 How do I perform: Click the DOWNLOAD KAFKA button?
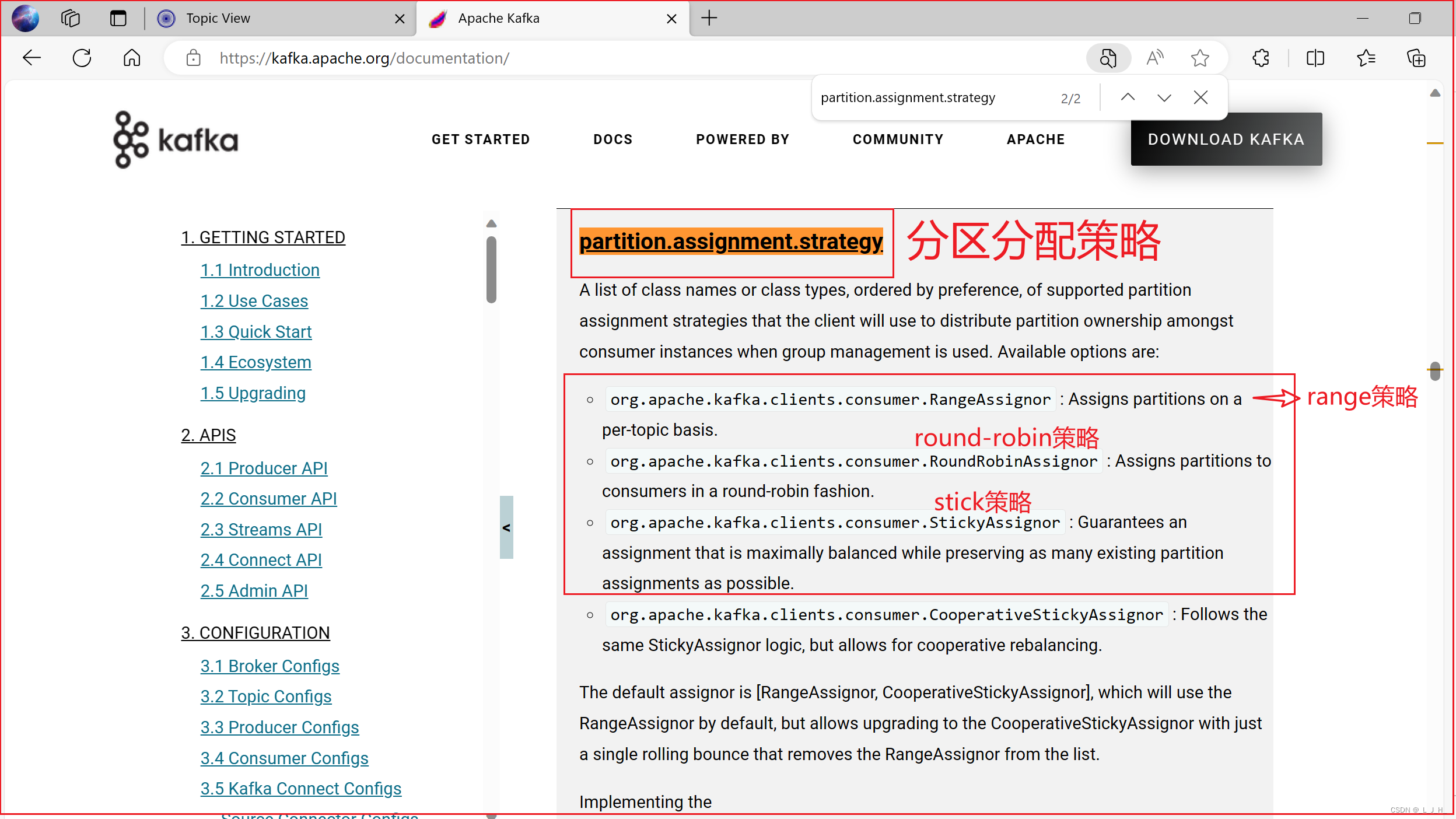tap(1226, 139)
